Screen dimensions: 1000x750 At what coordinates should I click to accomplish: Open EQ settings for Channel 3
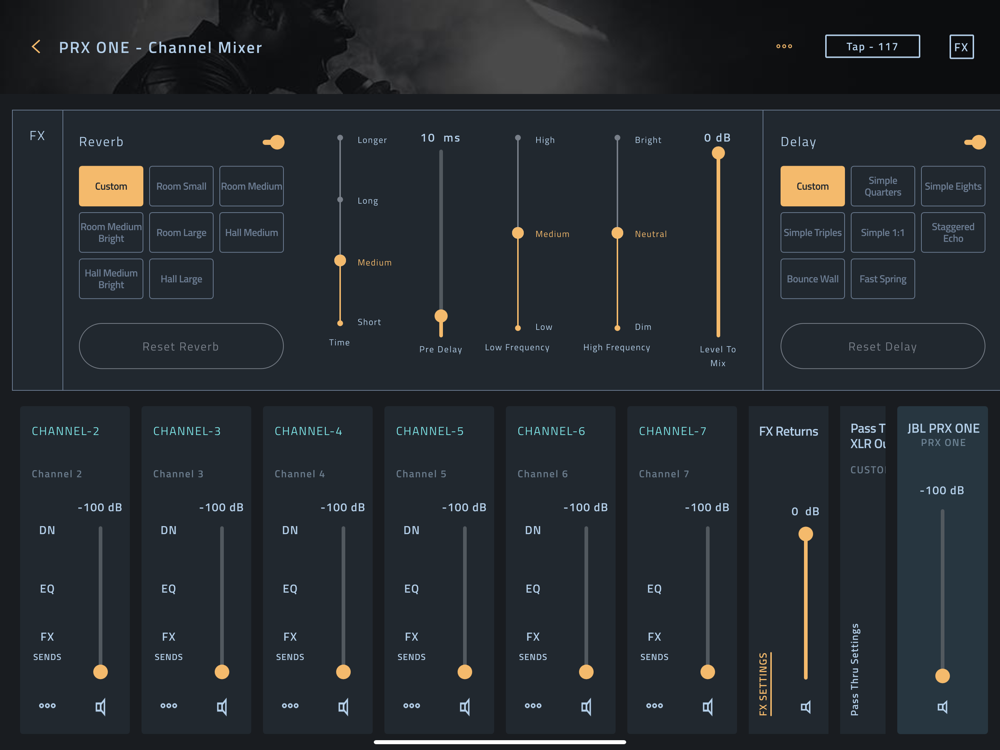(168, 589)
